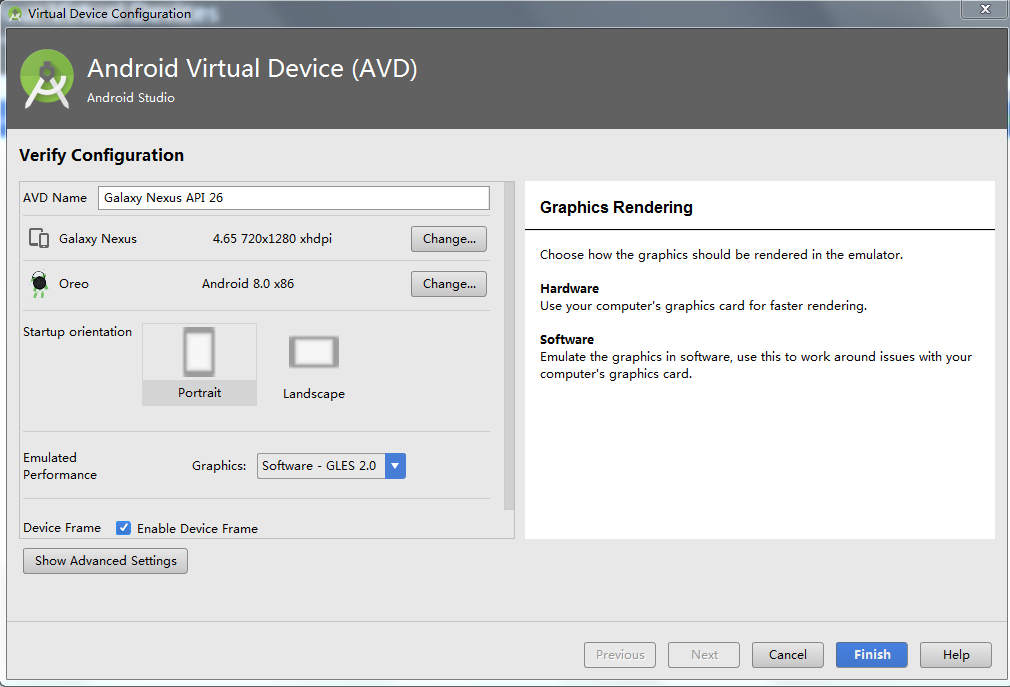Close the Virtual Device Configuration window
1010x687 pixels.
(x=984, y=9)
